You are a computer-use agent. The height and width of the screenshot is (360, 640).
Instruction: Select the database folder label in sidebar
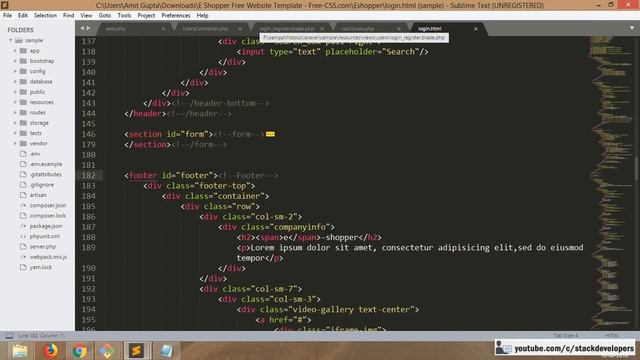pyautogui.click(x=41, y=82)
